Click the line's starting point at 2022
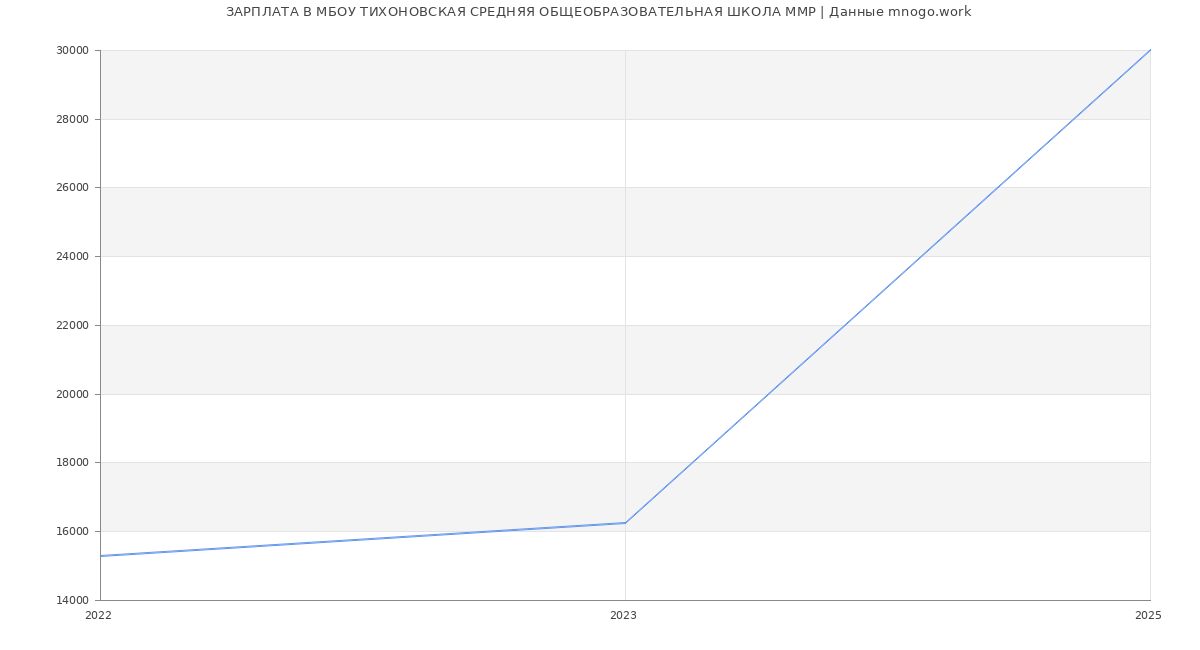The height and width of the screenshot is (650, 1200). 101,556
